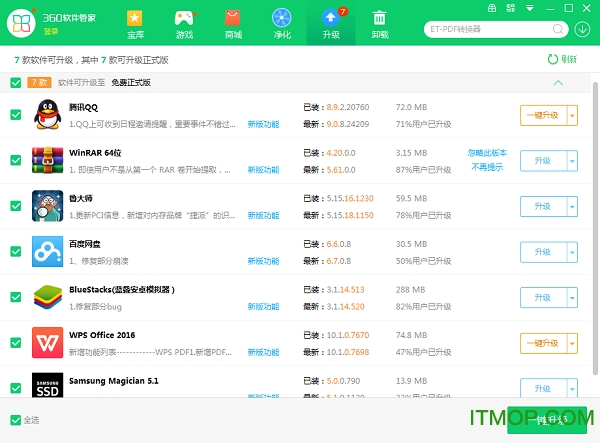The width and height of the screenshot is (600, 443).
Task: Uncheck the WinRAR 64位 checkbox
Action: click(16, 160)
